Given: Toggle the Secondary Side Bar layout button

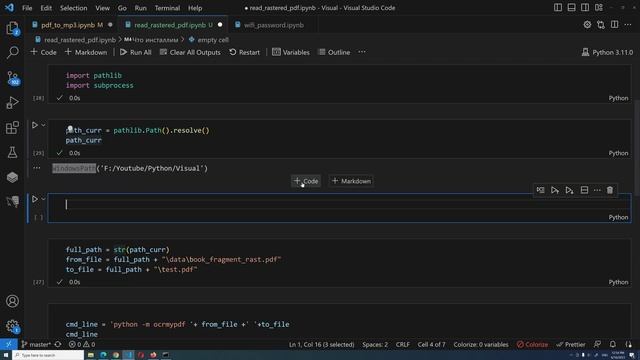Looking at the screenshot, I should (585, 7).
